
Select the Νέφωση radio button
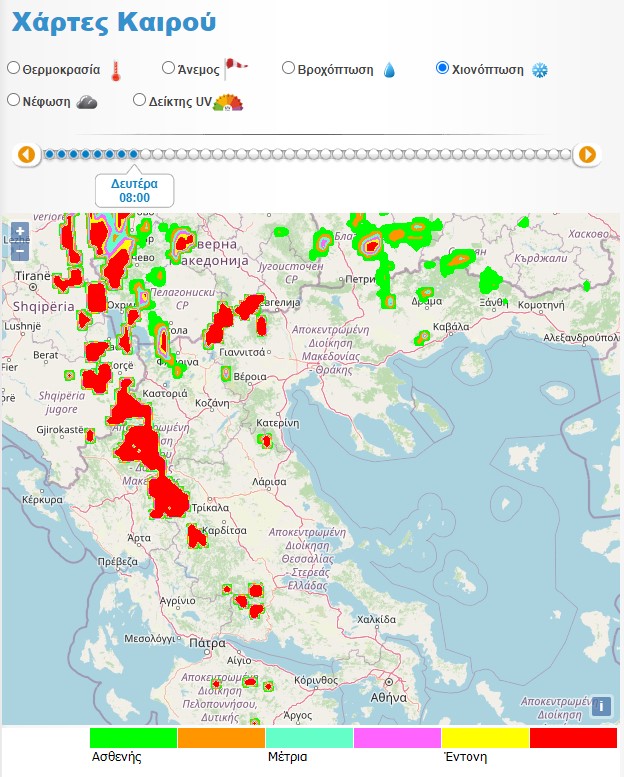coord(13,100)
